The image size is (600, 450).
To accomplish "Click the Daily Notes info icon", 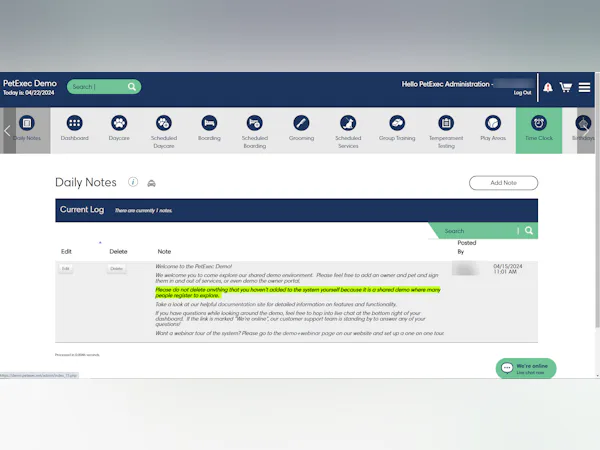I will [133, 182].
